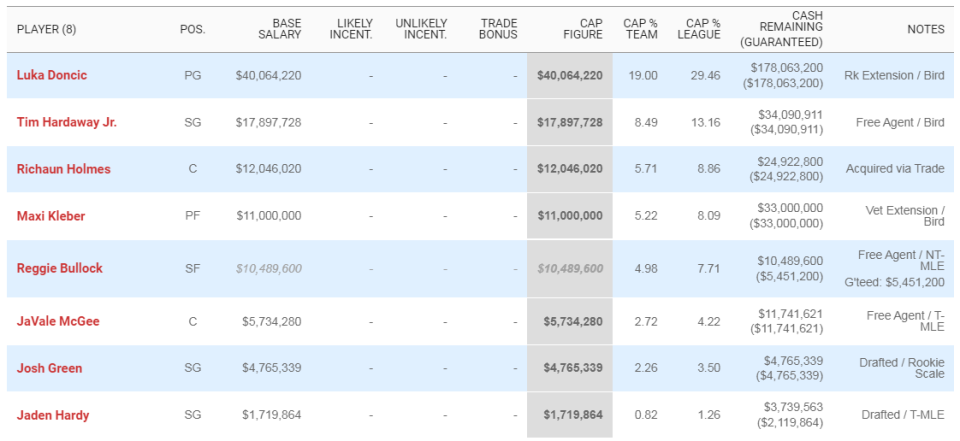
Task: Sort by Cash Remaining (Guaranteed) header
Action: (781, 28)
